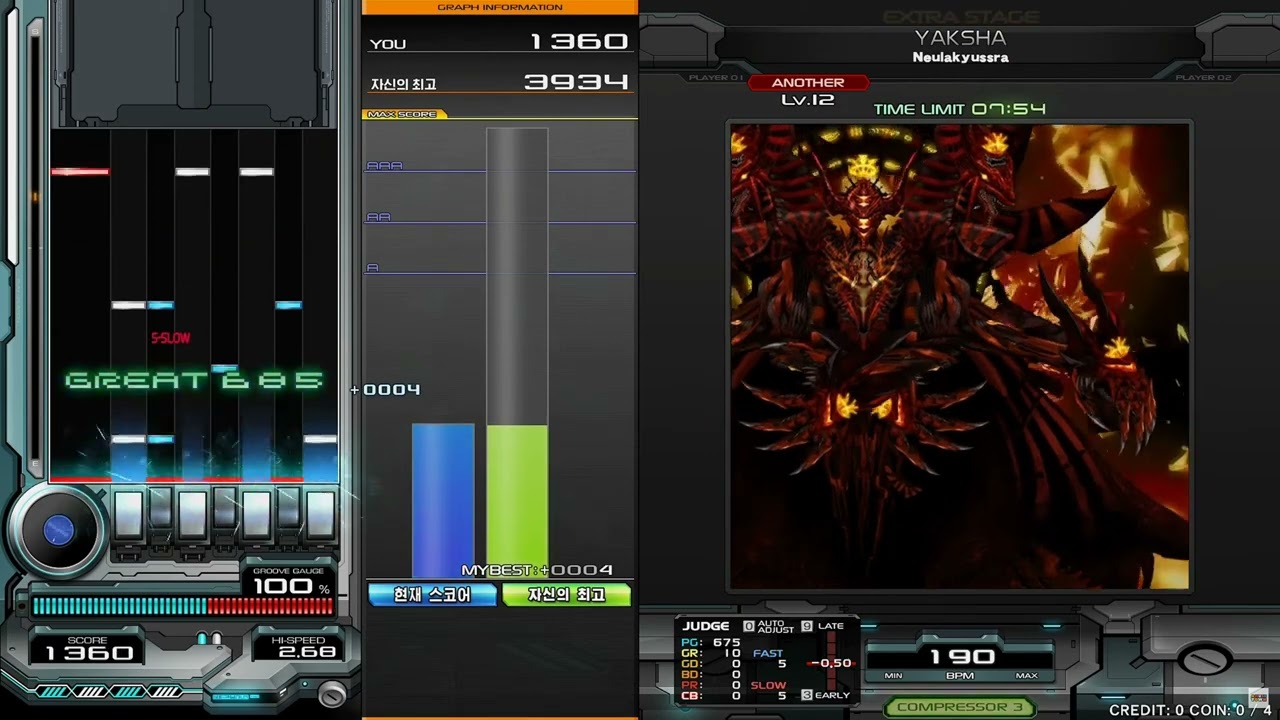The image size is (1280, 720).
Task: Click the AAA grade line label
Action: pyautogui.click(x=385, y=166)
